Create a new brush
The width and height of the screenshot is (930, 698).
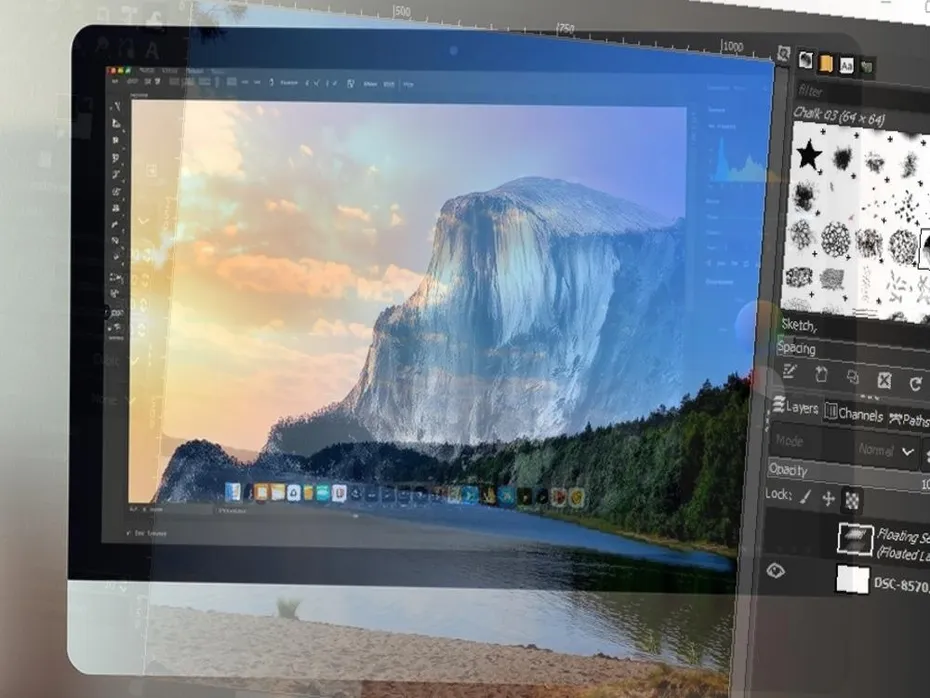click(822, 374)
